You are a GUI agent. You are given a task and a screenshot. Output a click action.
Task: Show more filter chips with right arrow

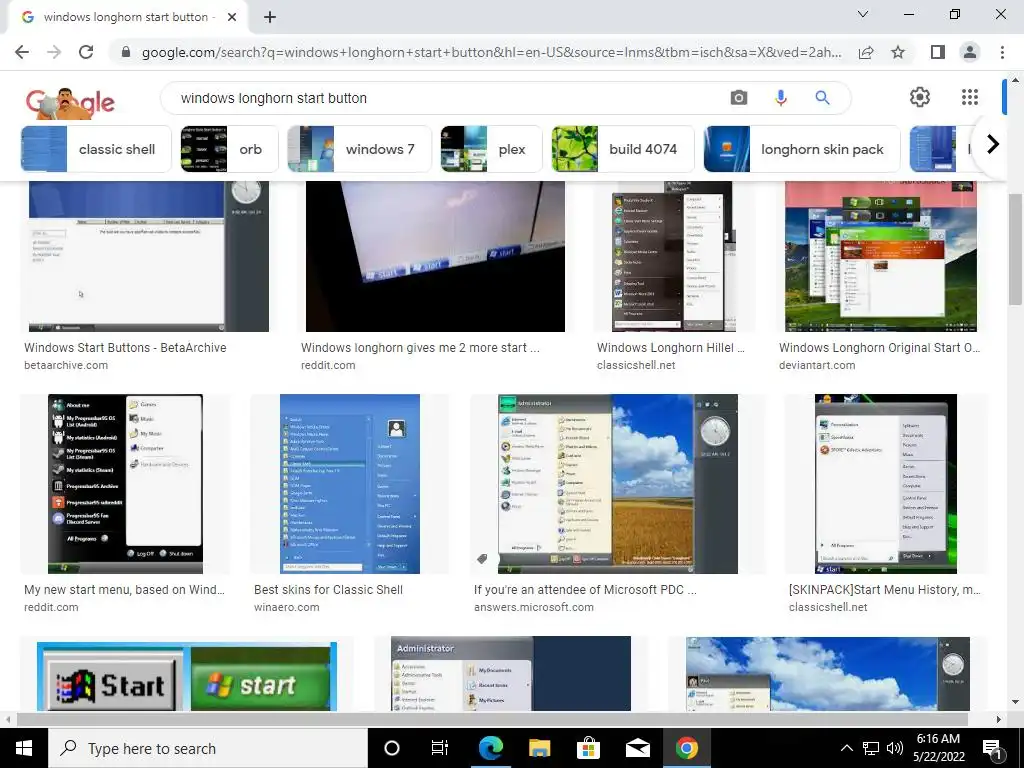tap(993, 144)
